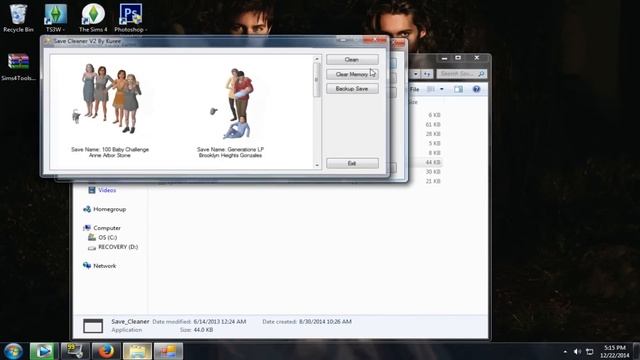Screen dimensions: 640x360
Task: Click the save list scroll up arrow
Action: [317, 59]
